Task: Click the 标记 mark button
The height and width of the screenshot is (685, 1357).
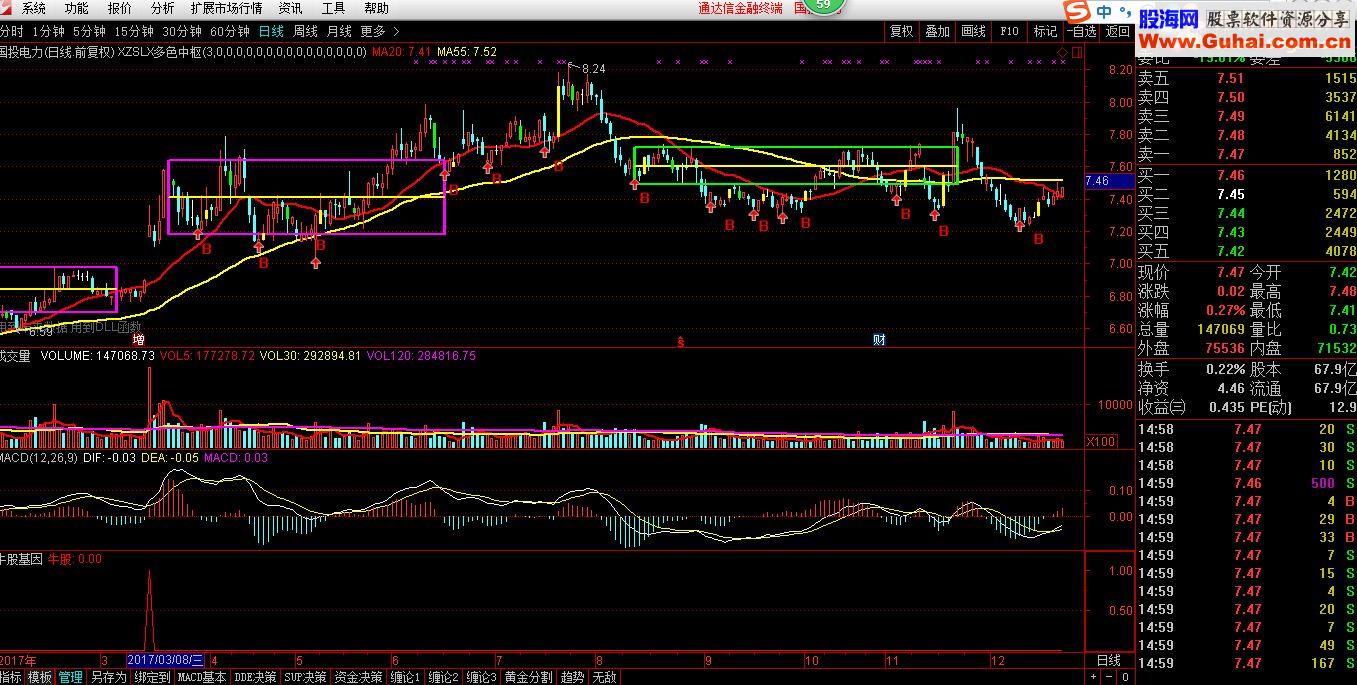Action: click(1045, 31)
